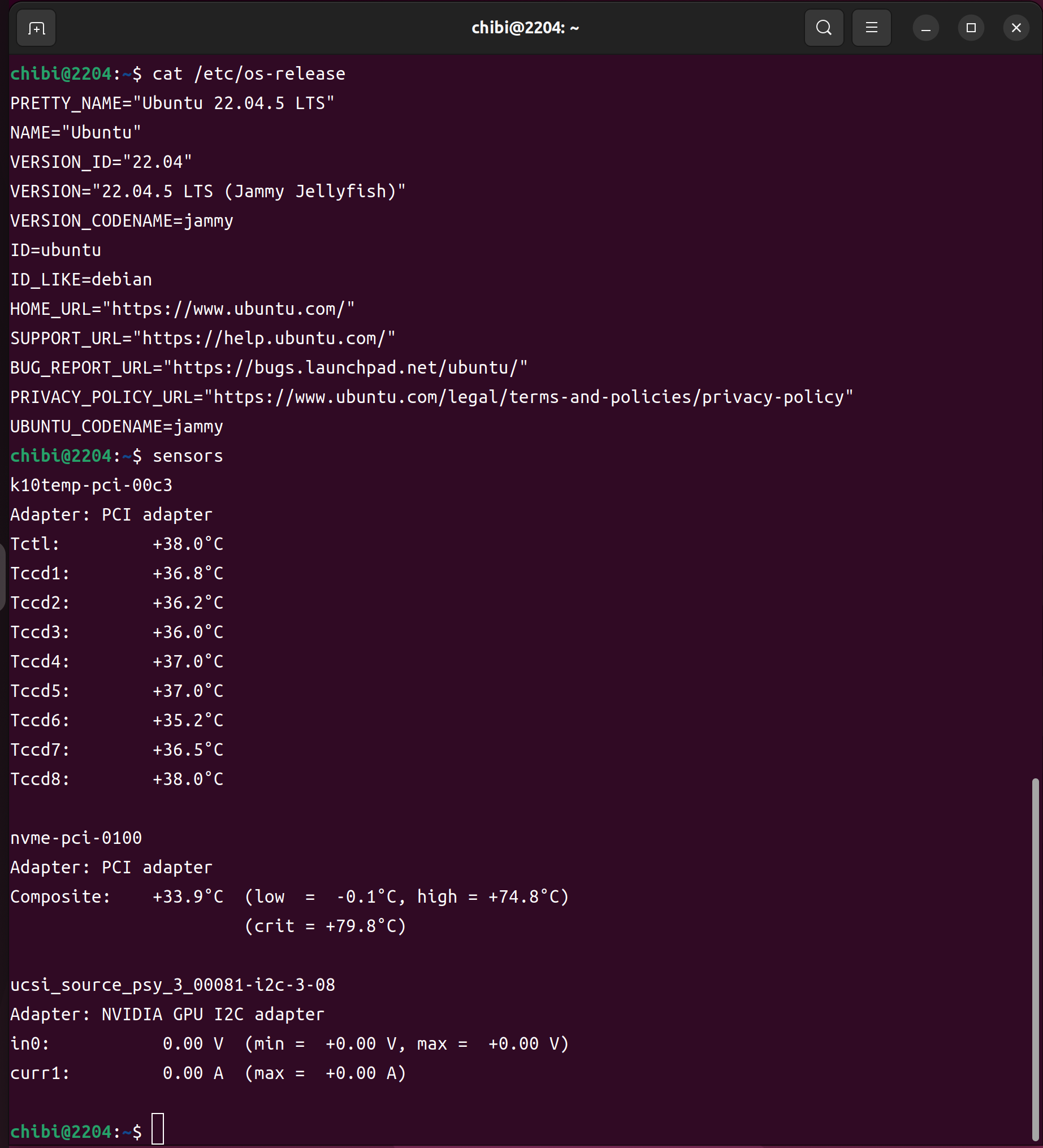The width and height of the screenshot is (1043, 1148).
Task: Click the Tctl temperature reading
Action: coord(188,544)
